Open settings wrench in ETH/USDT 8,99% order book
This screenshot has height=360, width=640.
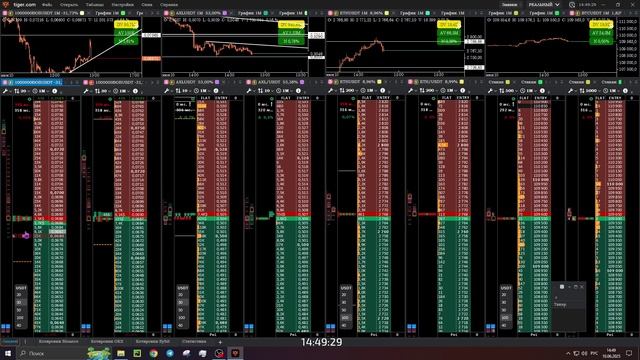tap(411, 91)
